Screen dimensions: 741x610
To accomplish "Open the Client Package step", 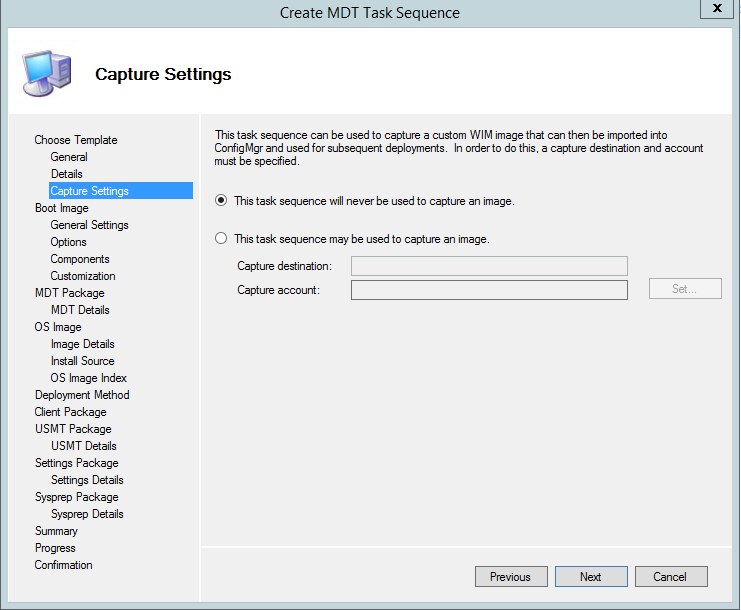I will [x=70, y=412].
